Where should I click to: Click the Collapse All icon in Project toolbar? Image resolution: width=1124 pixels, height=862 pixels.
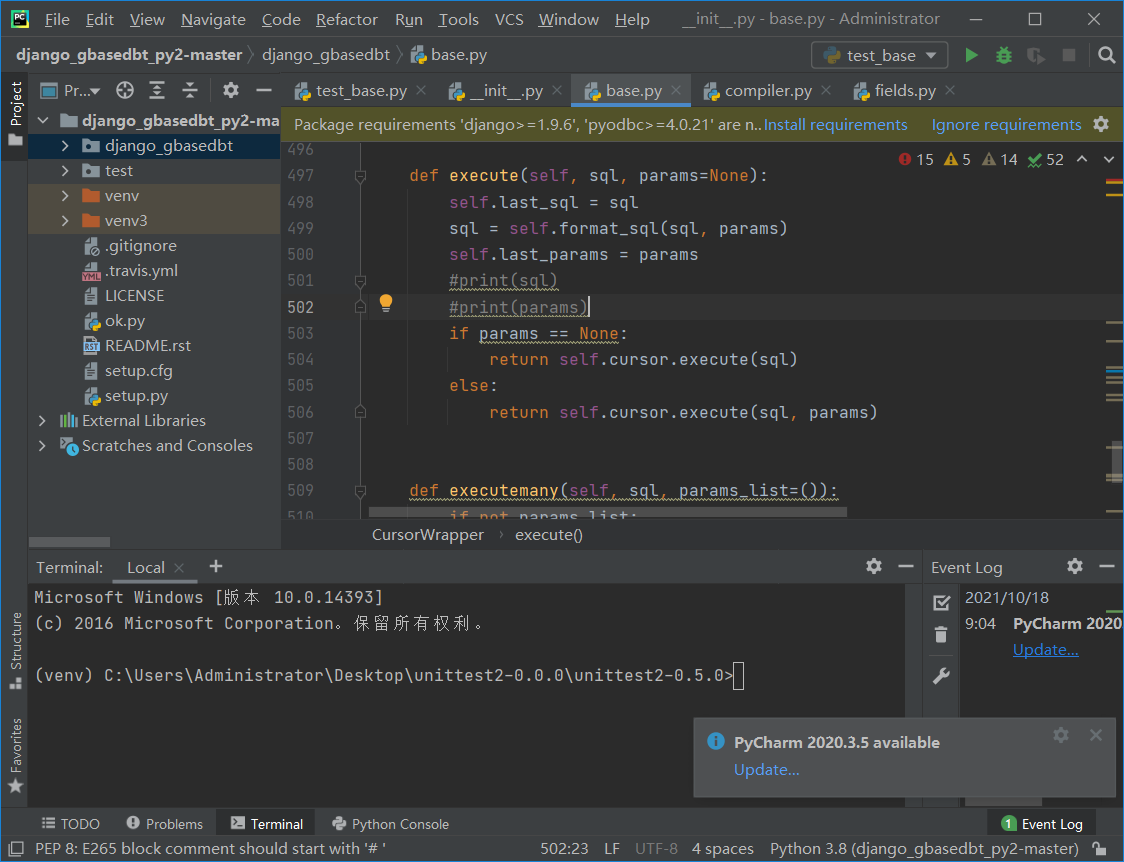click(190, 90)
